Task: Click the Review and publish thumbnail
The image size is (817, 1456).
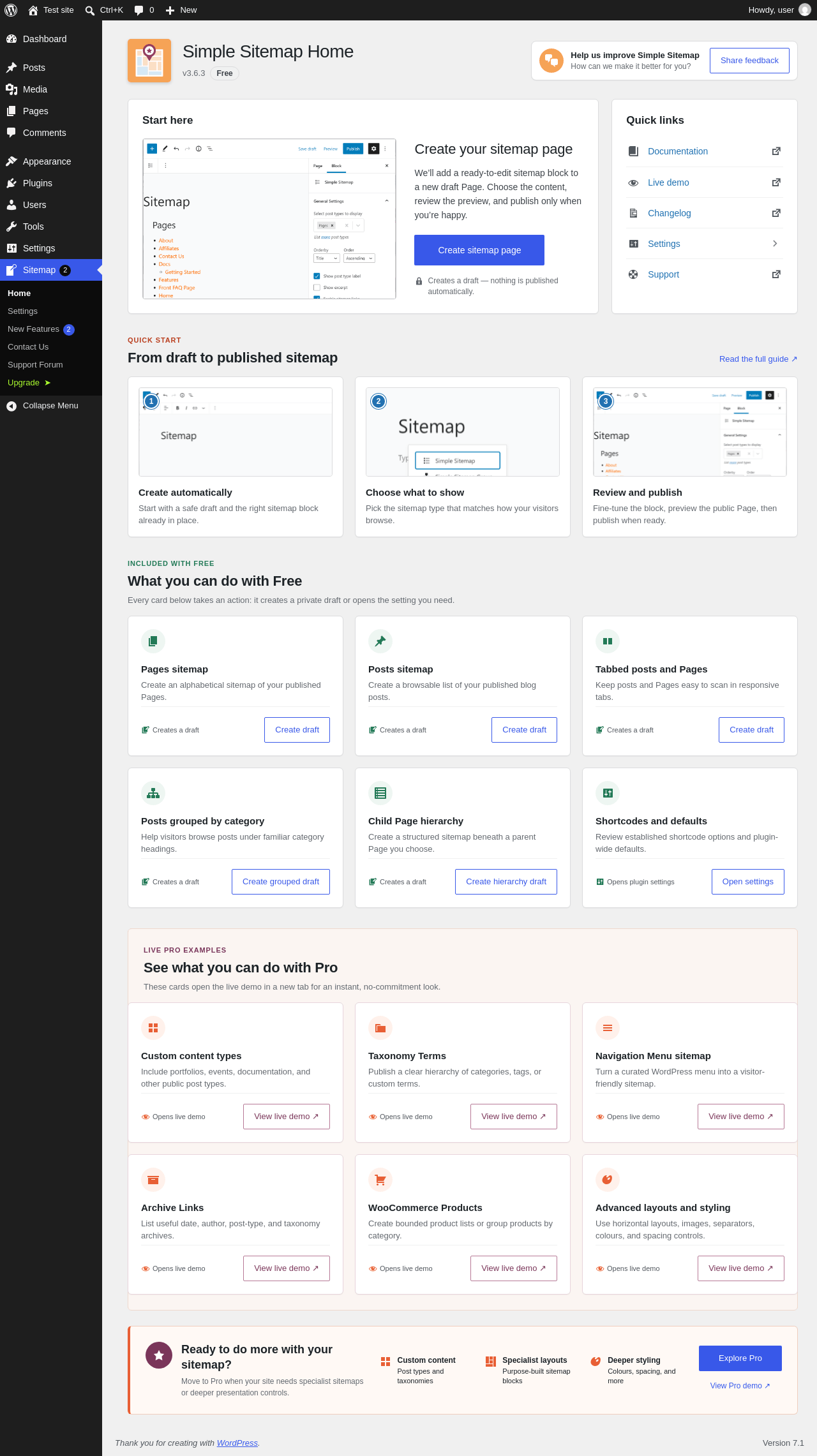Action: [690, 432]
